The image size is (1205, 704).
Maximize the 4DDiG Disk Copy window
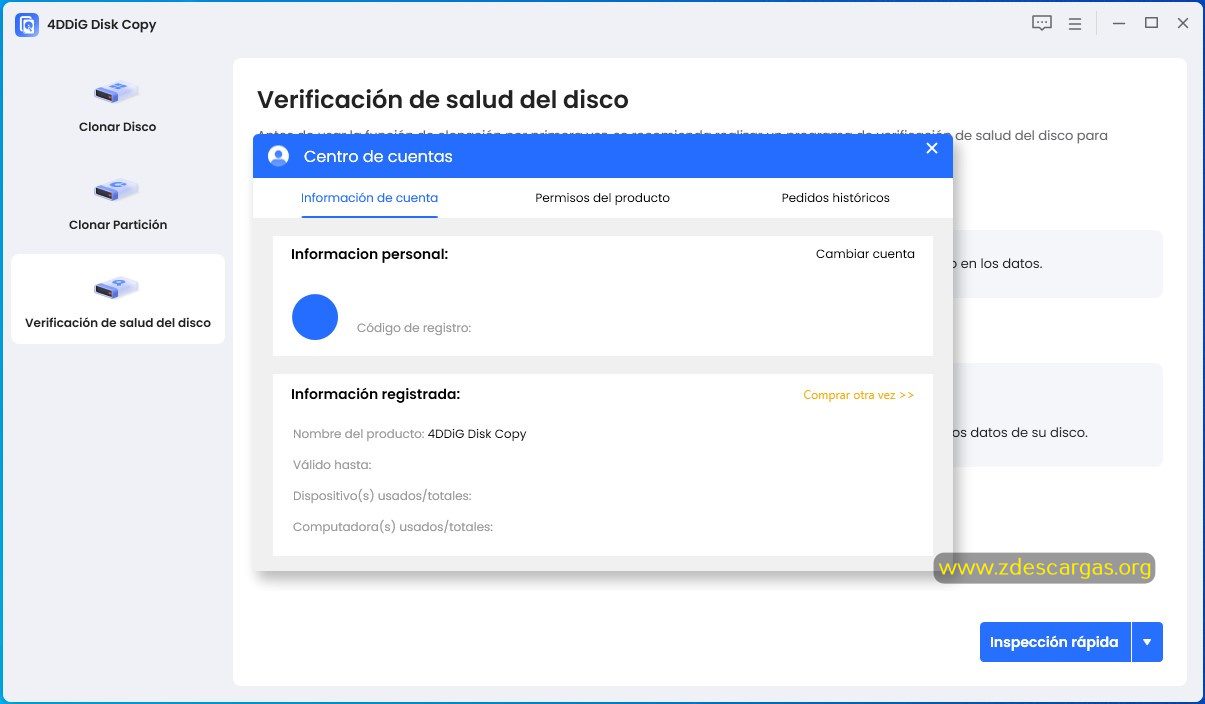pyautogui.click(x=1151, y=23)
